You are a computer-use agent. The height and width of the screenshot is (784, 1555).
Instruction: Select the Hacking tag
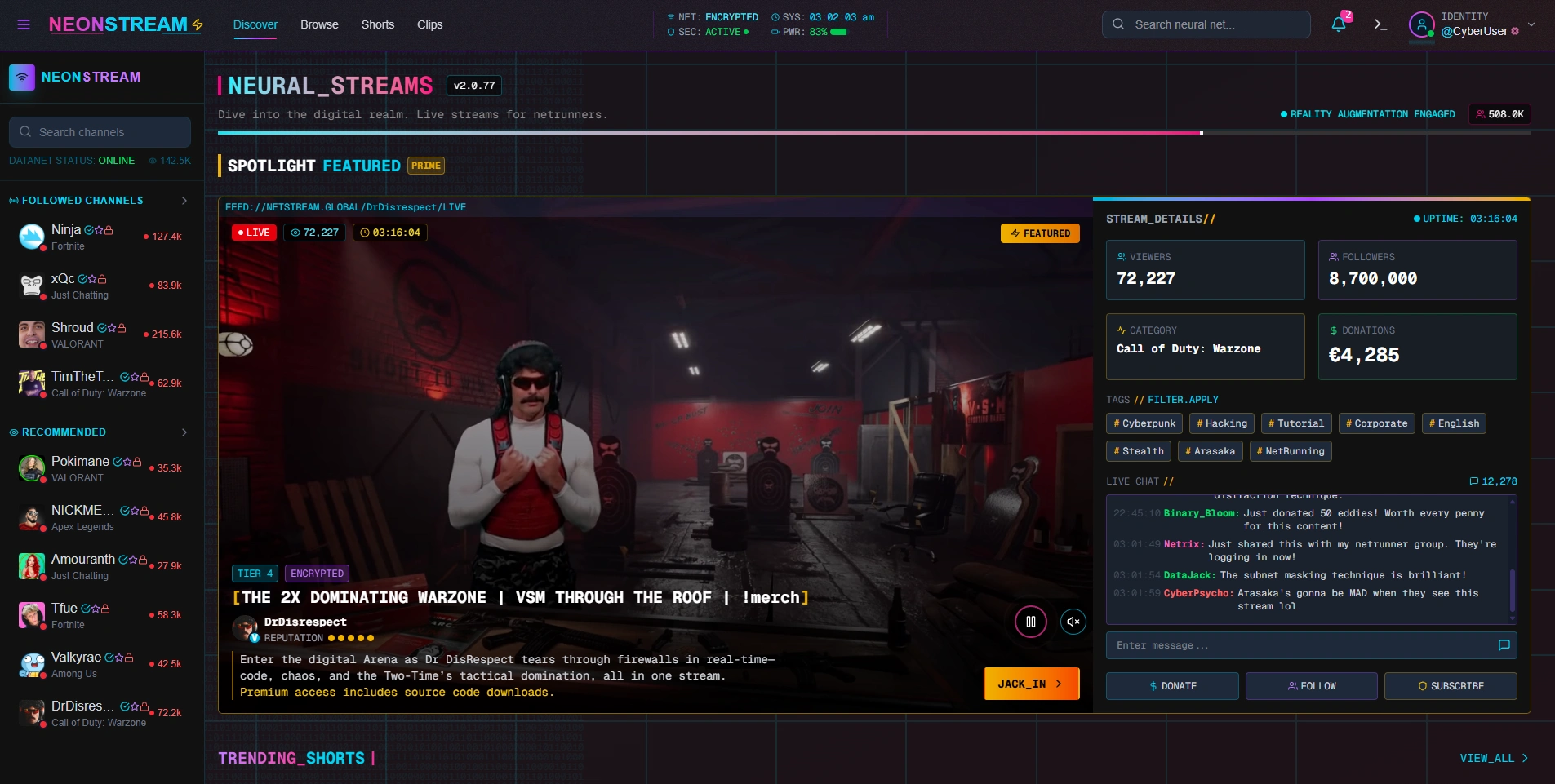pos(1222,423)
